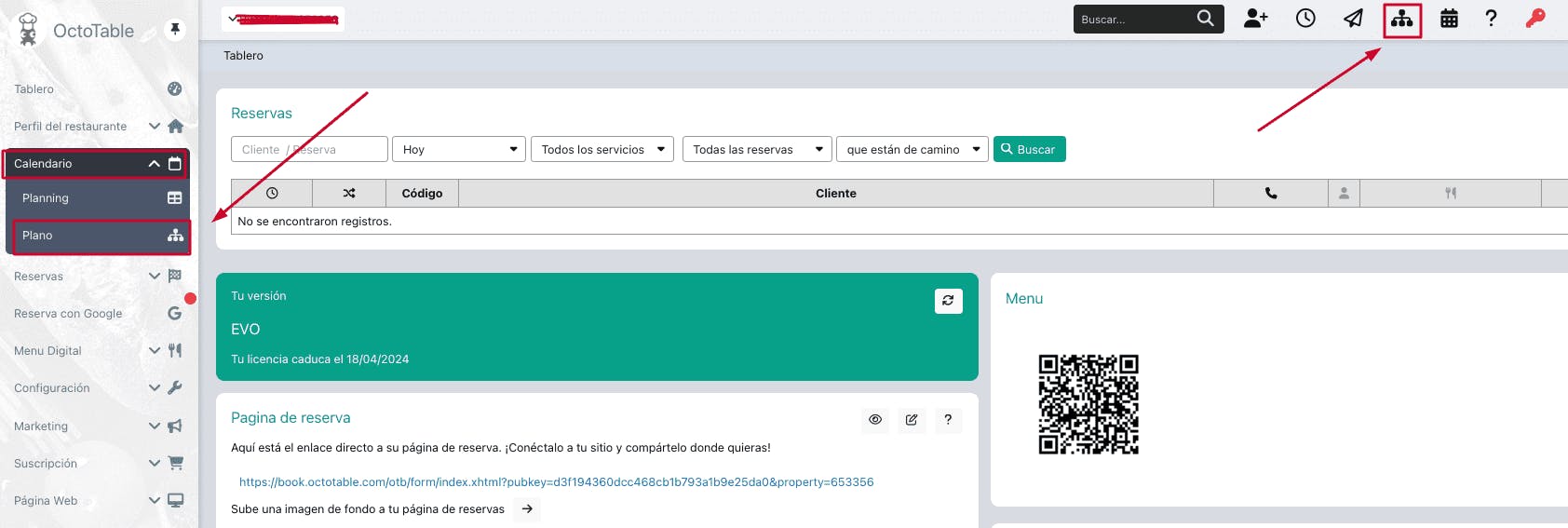Screen dimensions: 1568x528
Task: Click the top Buscar search field
Action: click(1134, 19)
